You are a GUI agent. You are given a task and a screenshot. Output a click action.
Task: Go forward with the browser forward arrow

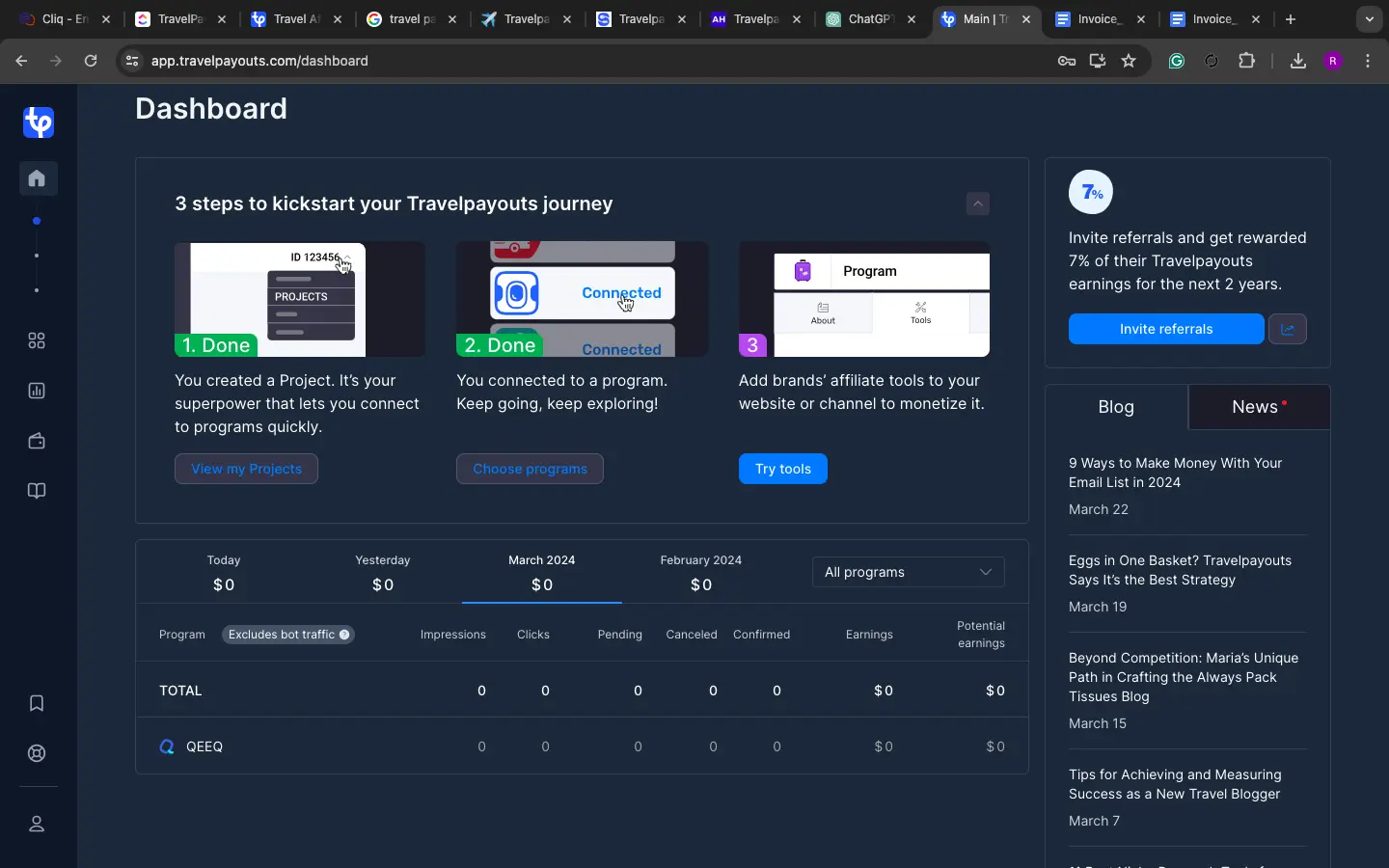tap(56, 61)
